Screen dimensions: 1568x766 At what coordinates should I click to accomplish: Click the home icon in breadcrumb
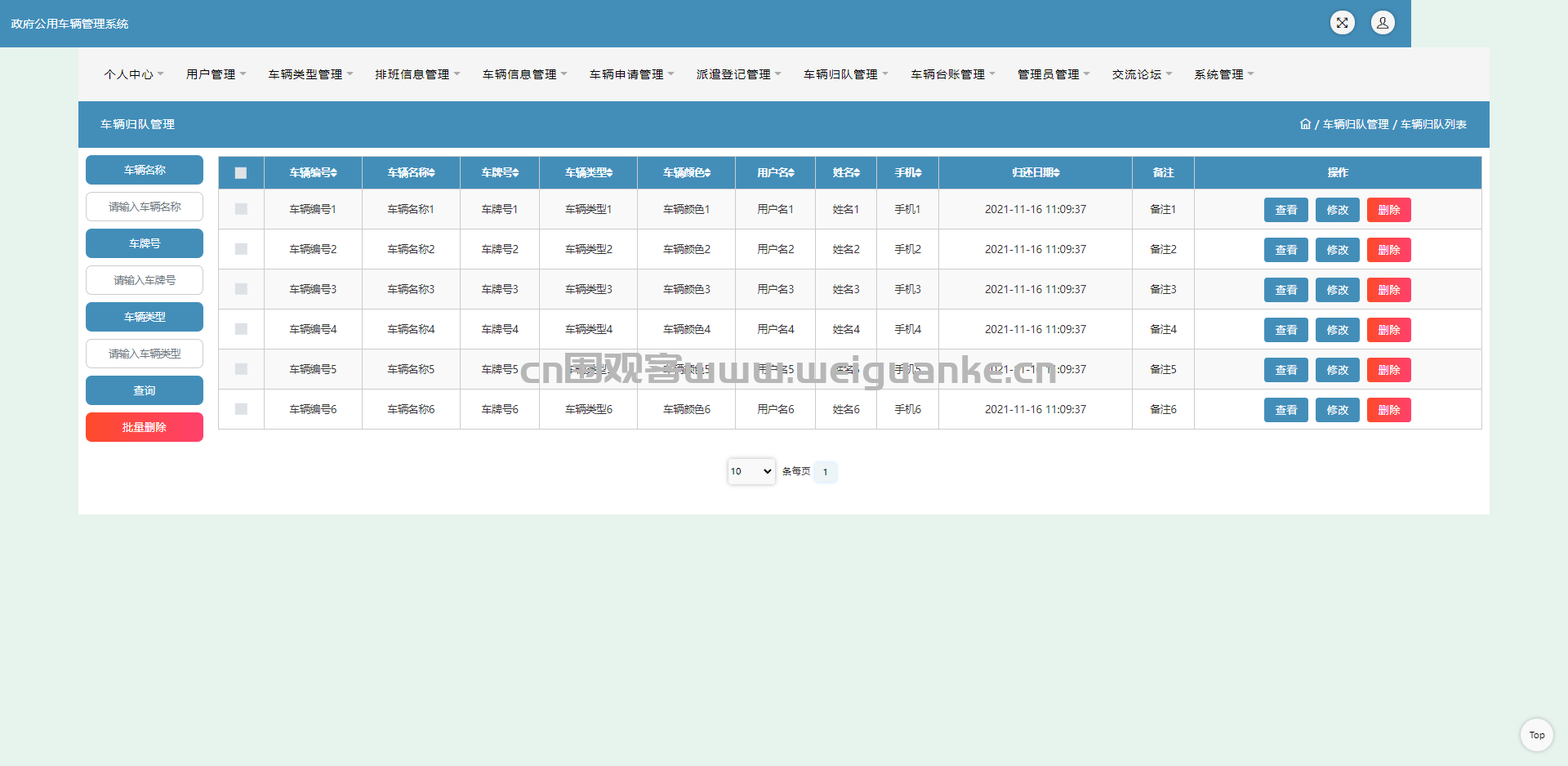pyautogui.click(x=1305, y=124)
